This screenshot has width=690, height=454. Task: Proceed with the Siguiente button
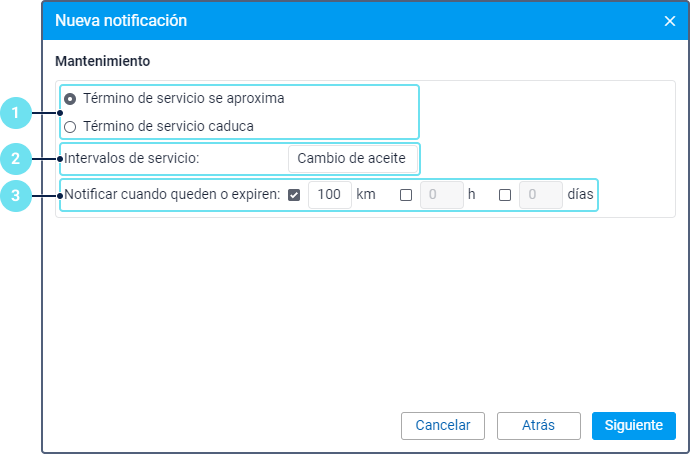coord(634,425)
